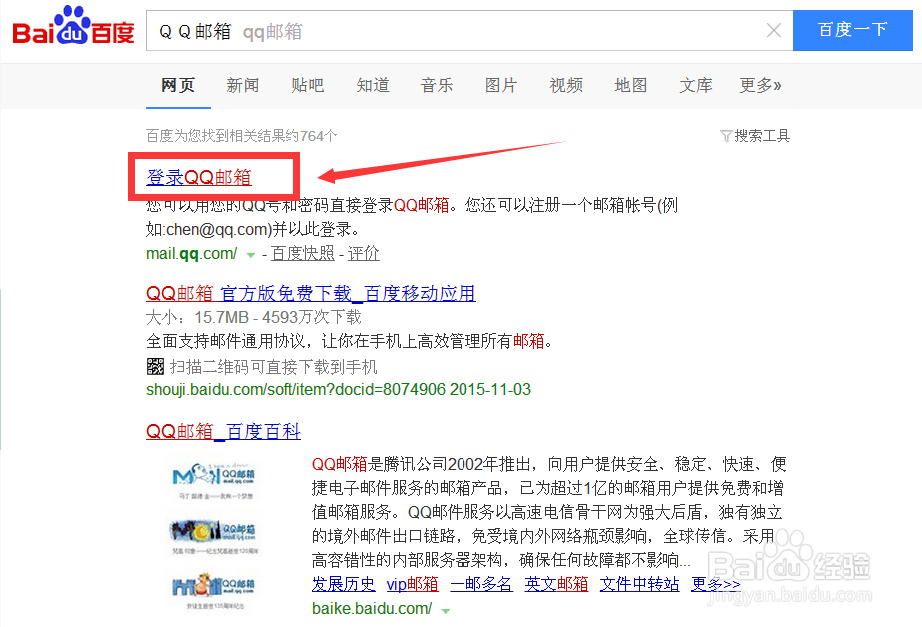Open QQ邮箱 官方版免费下载 result
Viewport: 922px width, 627px height.
[311, 293]
